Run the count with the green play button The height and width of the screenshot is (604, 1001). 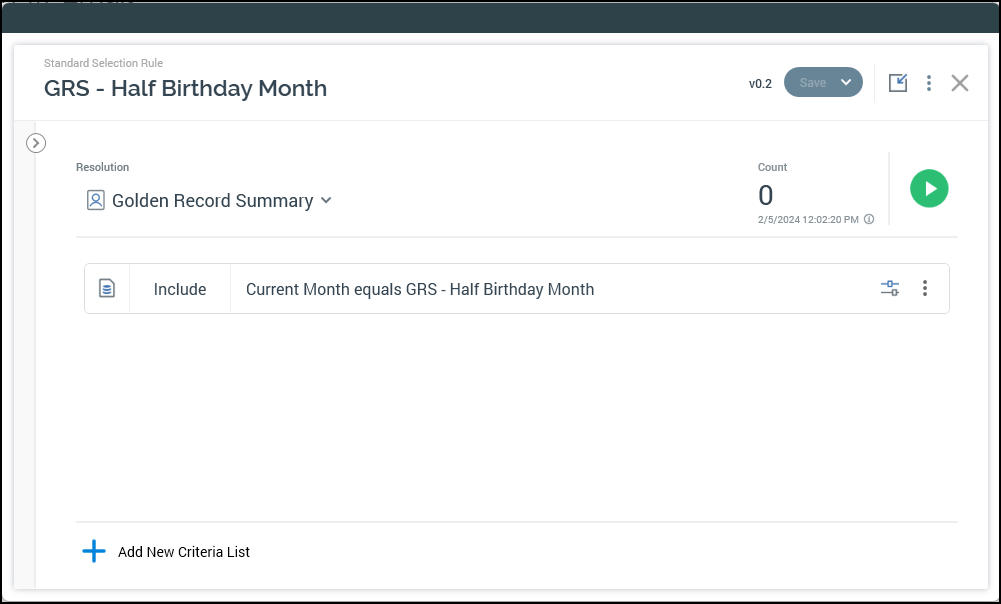point(929,188)
